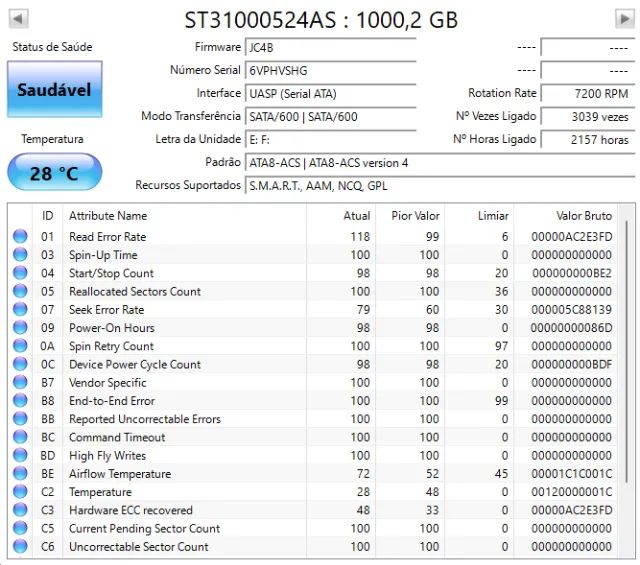Click the Pior Valor 33
This screenshot has height=565, width=640.
(x=433, y=510)
